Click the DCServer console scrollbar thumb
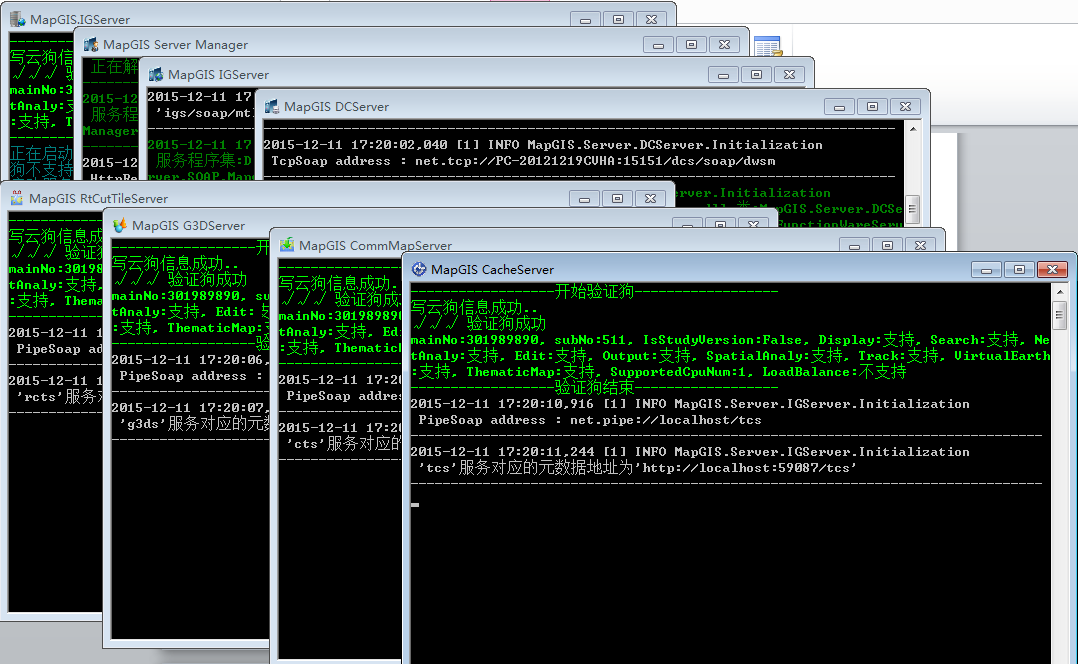Image resolution: width=1078 pixels, height=664 pixels. (x=913, y=208)
